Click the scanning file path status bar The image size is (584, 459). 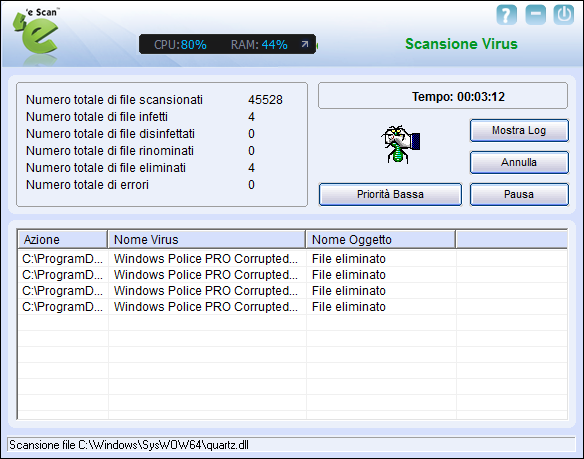(x=291, y=445)
